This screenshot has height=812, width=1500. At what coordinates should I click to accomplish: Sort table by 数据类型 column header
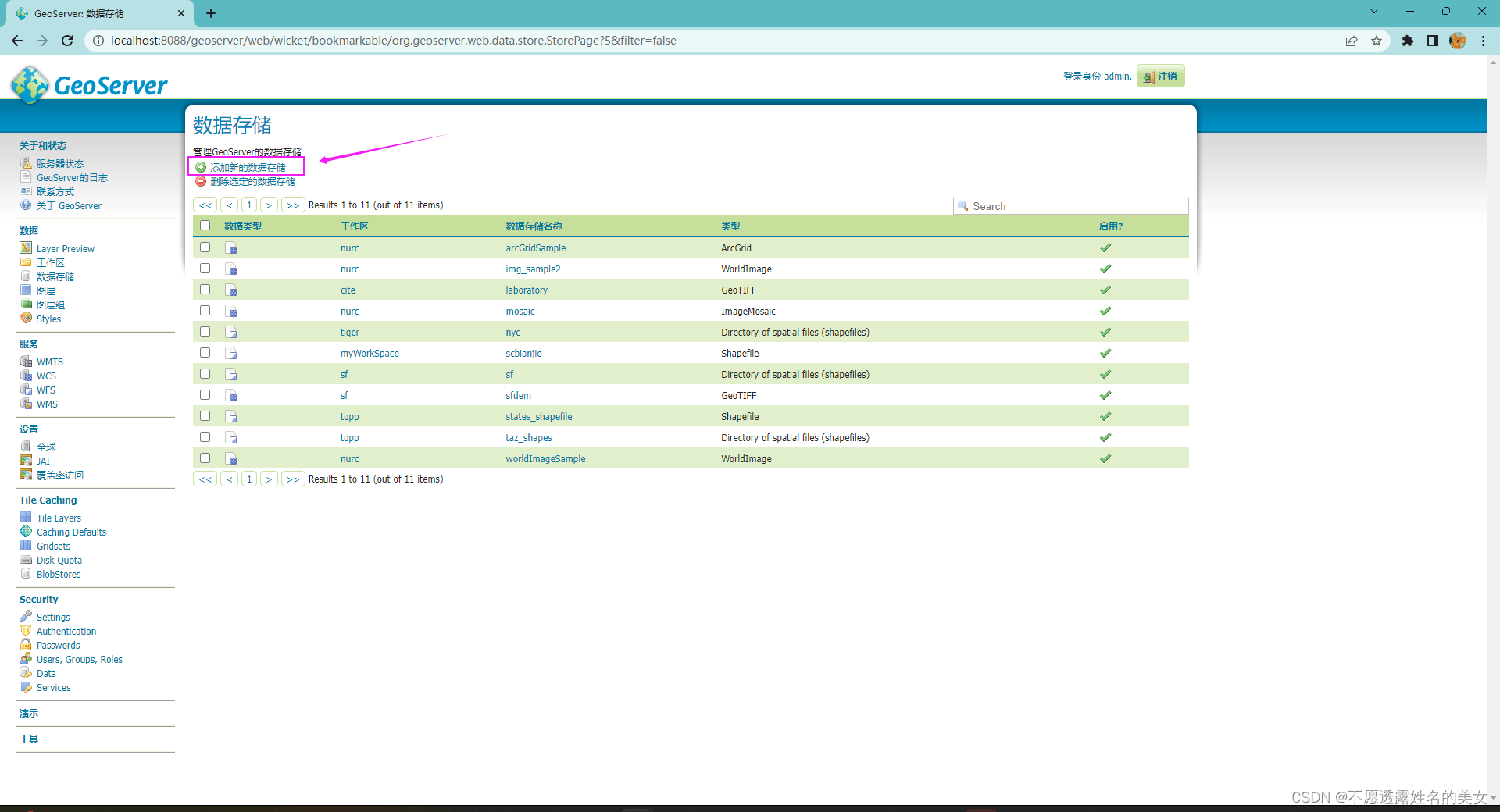(x=243, y=226)
